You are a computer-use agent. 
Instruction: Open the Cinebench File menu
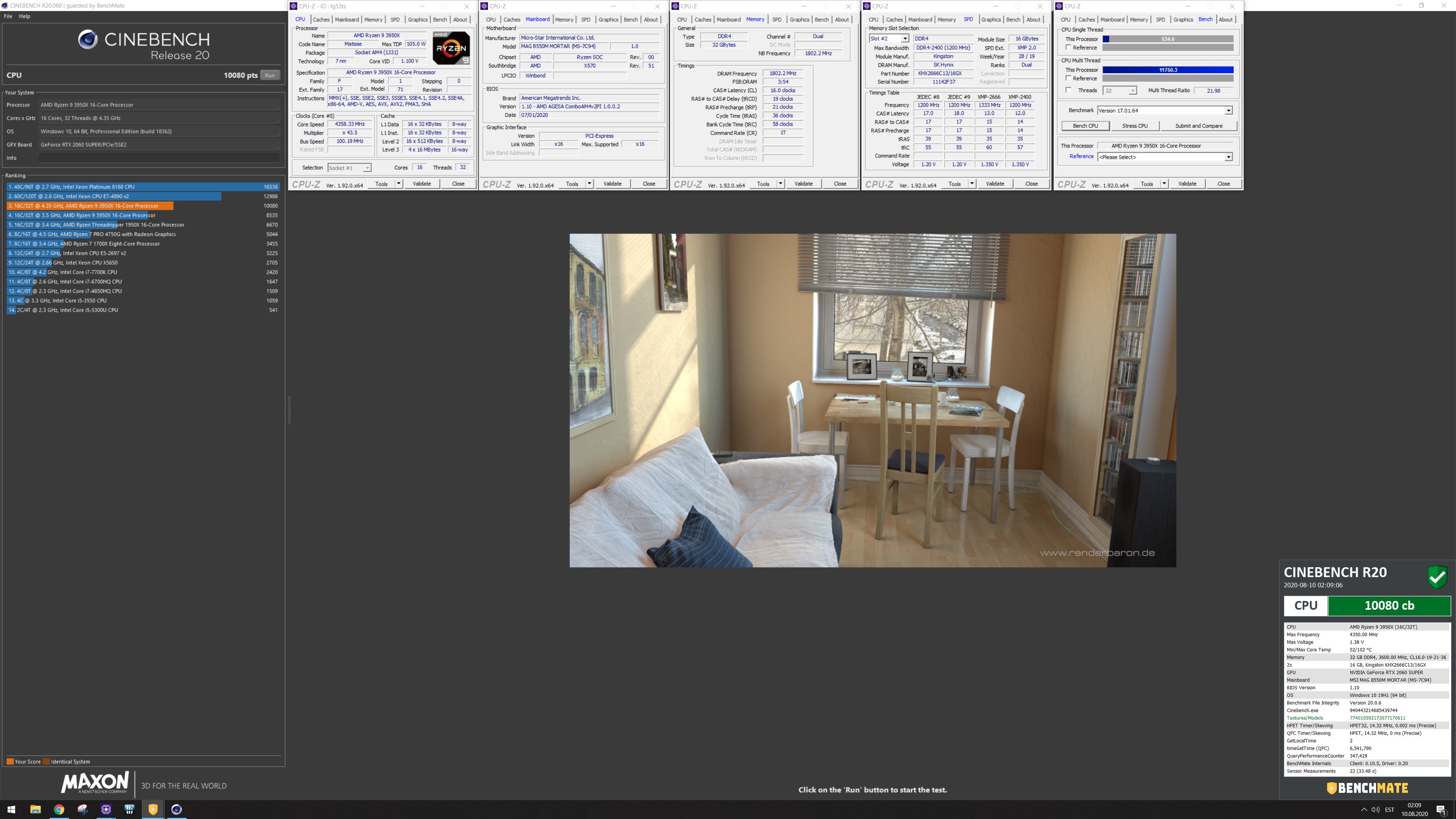click(x=8, y=16)
